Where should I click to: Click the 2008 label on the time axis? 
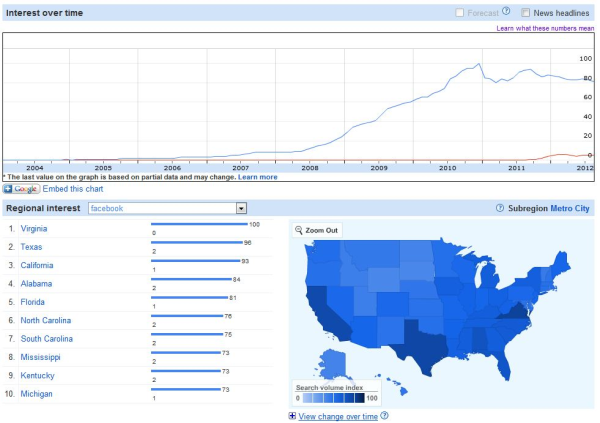point(310,168)
